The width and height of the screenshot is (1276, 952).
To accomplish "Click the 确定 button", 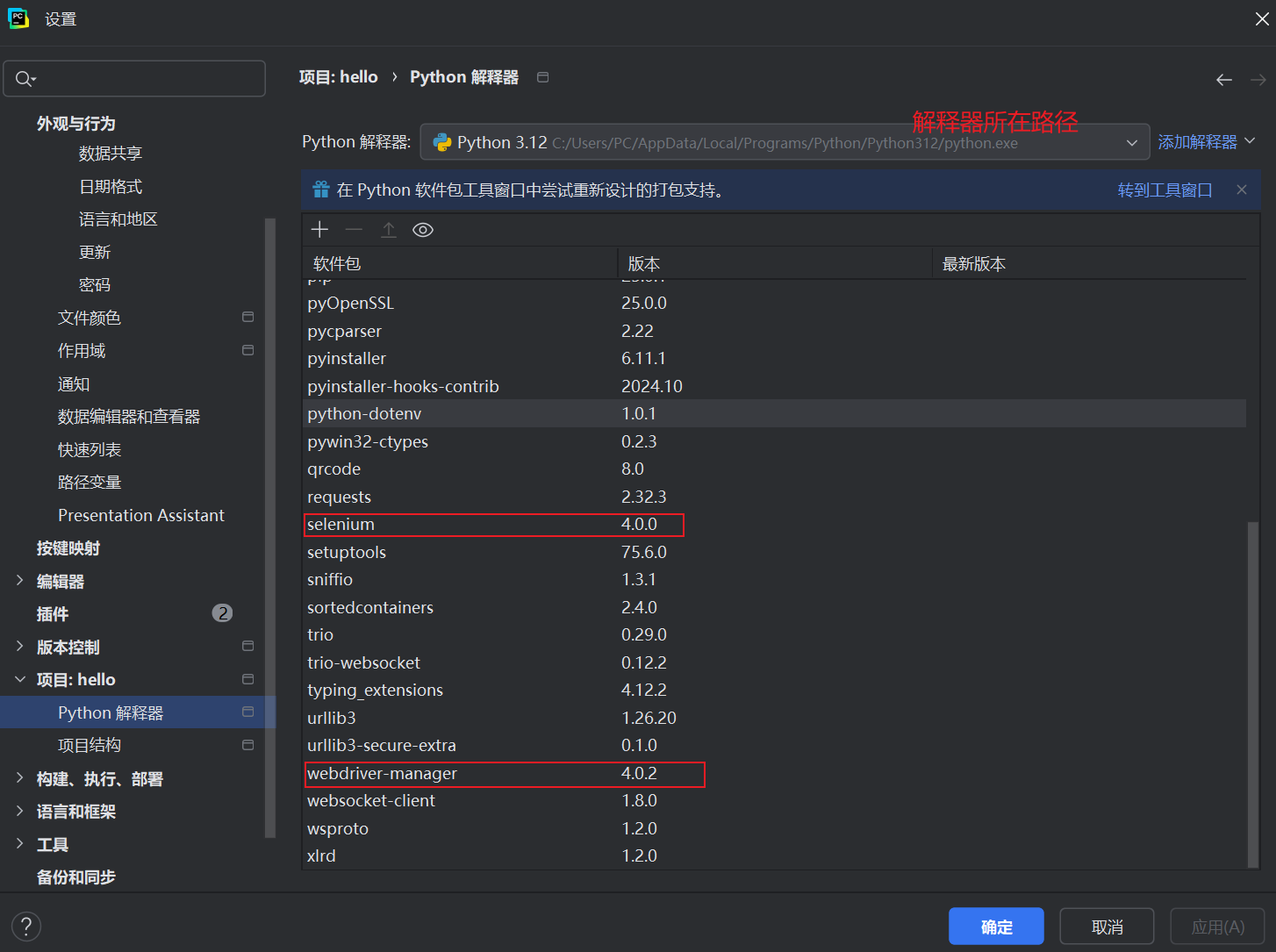I will click(x=996, y=927).
